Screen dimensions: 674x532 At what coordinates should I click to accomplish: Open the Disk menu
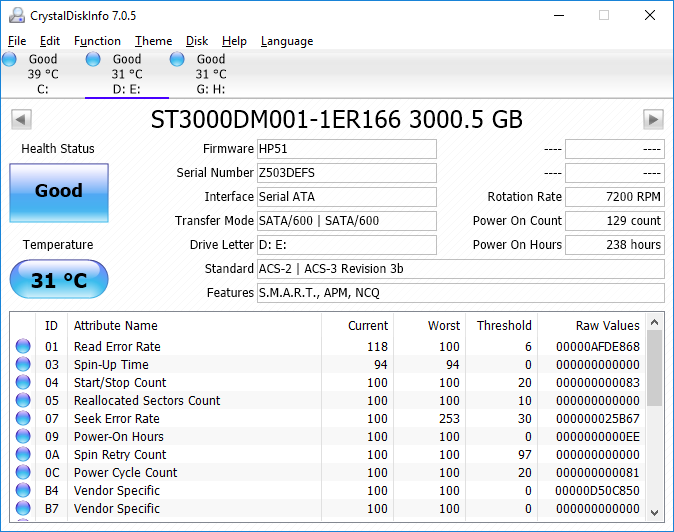[197, 41]
